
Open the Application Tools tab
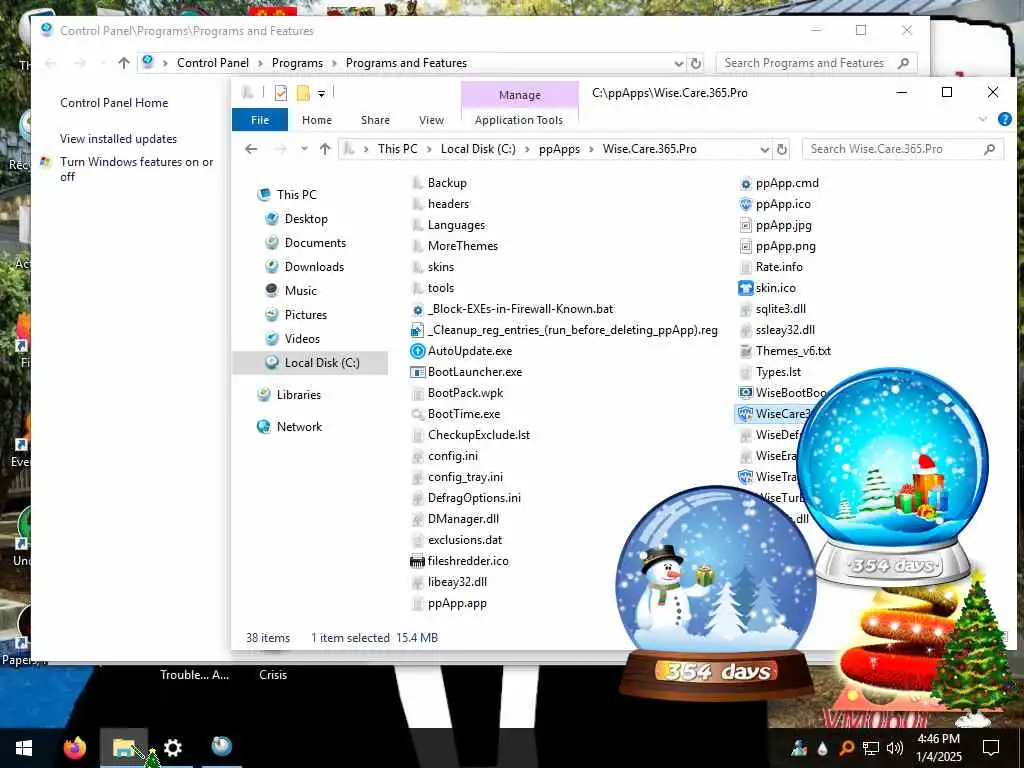519,120
